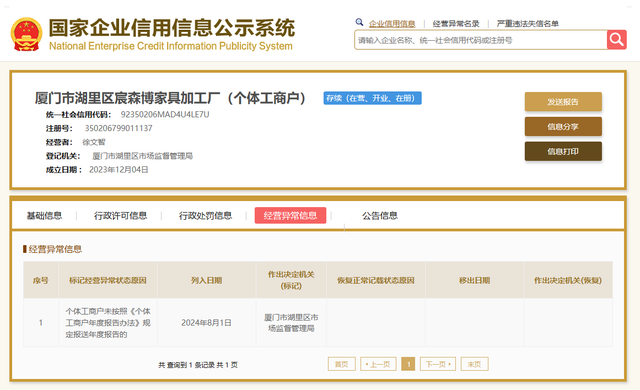This screenshot has width=640, height=390.
Task: Select credit code 92350206MAD4U4LE7U
Action: coord(165,115)
